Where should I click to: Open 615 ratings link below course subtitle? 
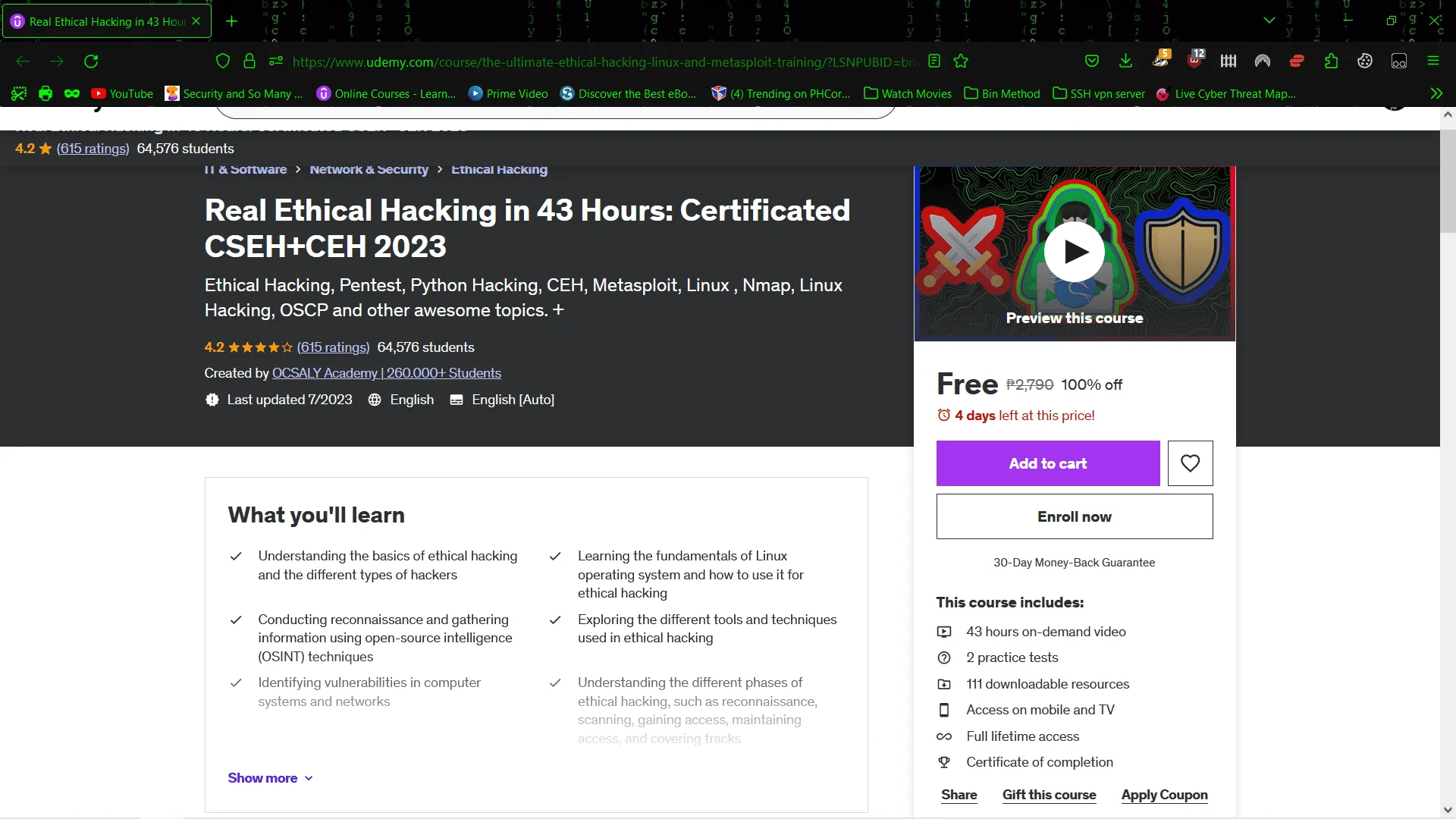333,347
